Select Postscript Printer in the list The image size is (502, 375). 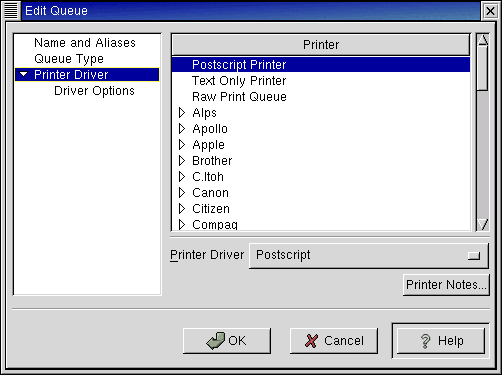321,65
